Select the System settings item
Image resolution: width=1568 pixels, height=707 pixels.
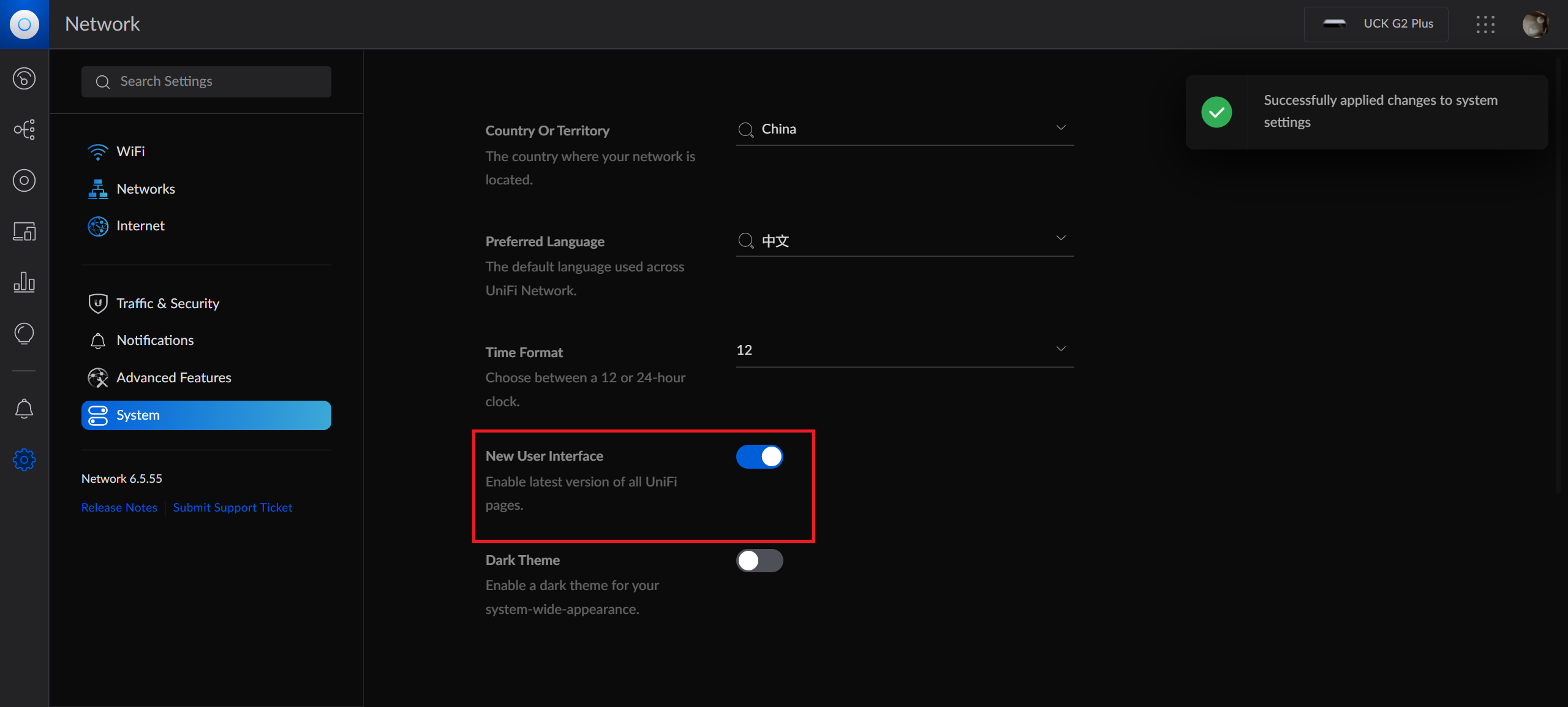pos(206,415)
